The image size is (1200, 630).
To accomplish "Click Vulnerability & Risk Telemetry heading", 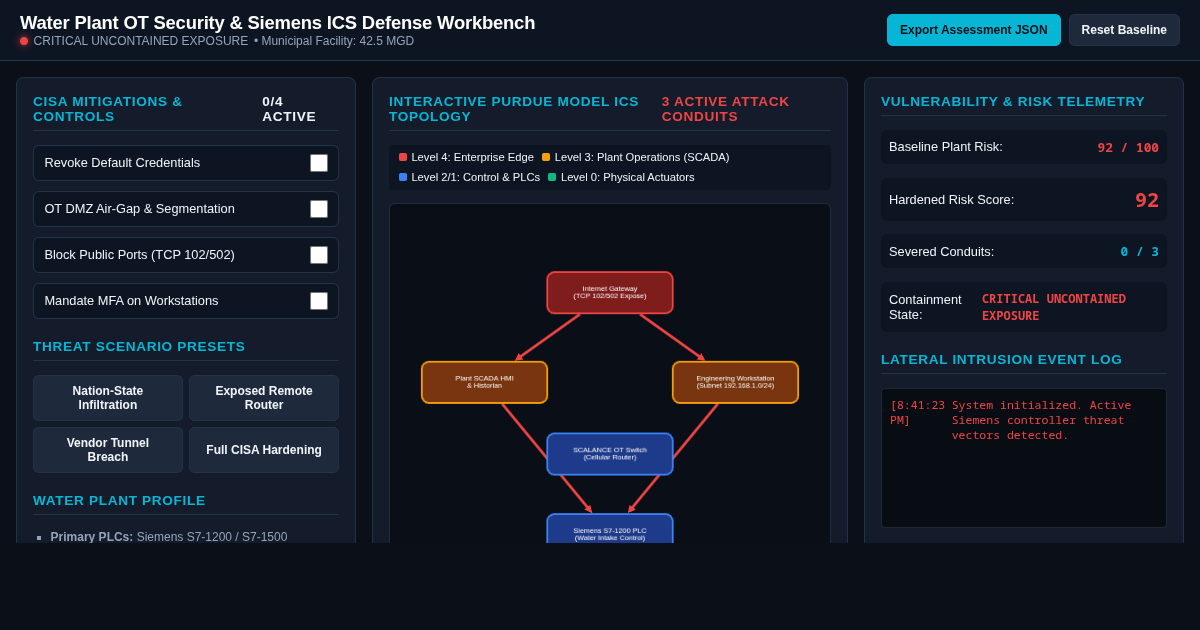I will click(1013, 101).
